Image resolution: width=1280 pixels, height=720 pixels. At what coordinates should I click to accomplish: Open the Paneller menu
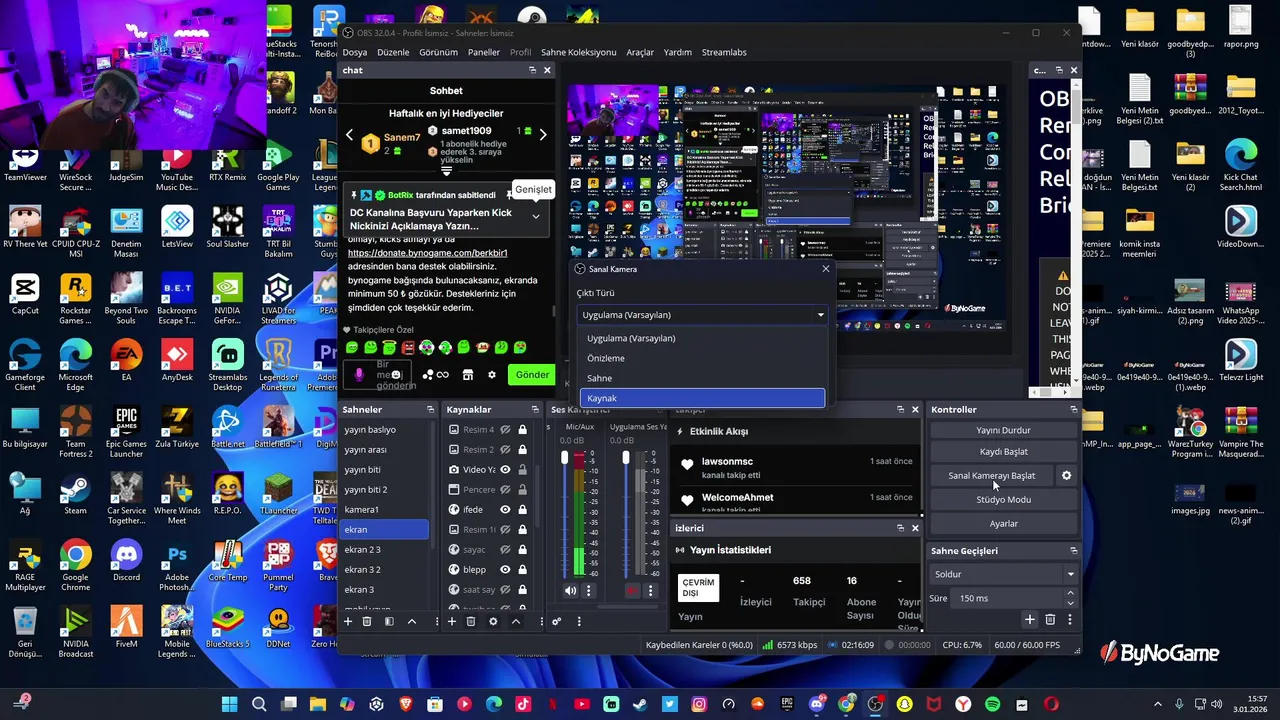point(484,52)
